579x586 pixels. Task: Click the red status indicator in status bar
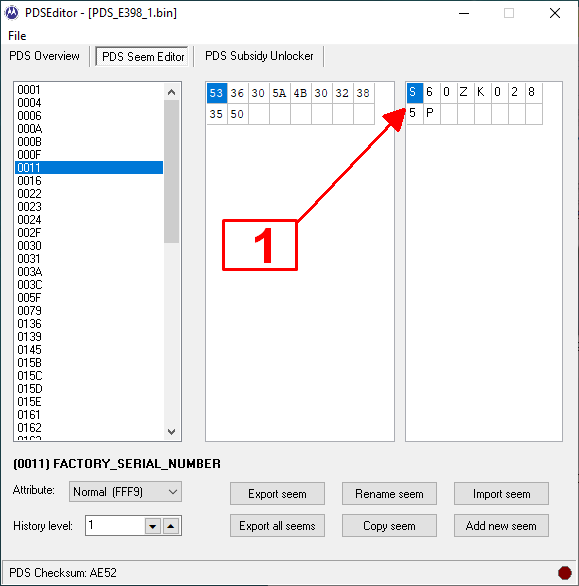[564, 573]
